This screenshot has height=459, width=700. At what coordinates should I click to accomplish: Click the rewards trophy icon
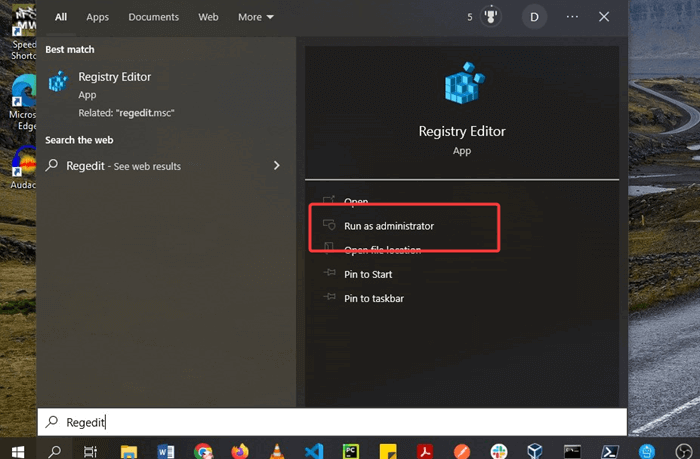(491, 17)
